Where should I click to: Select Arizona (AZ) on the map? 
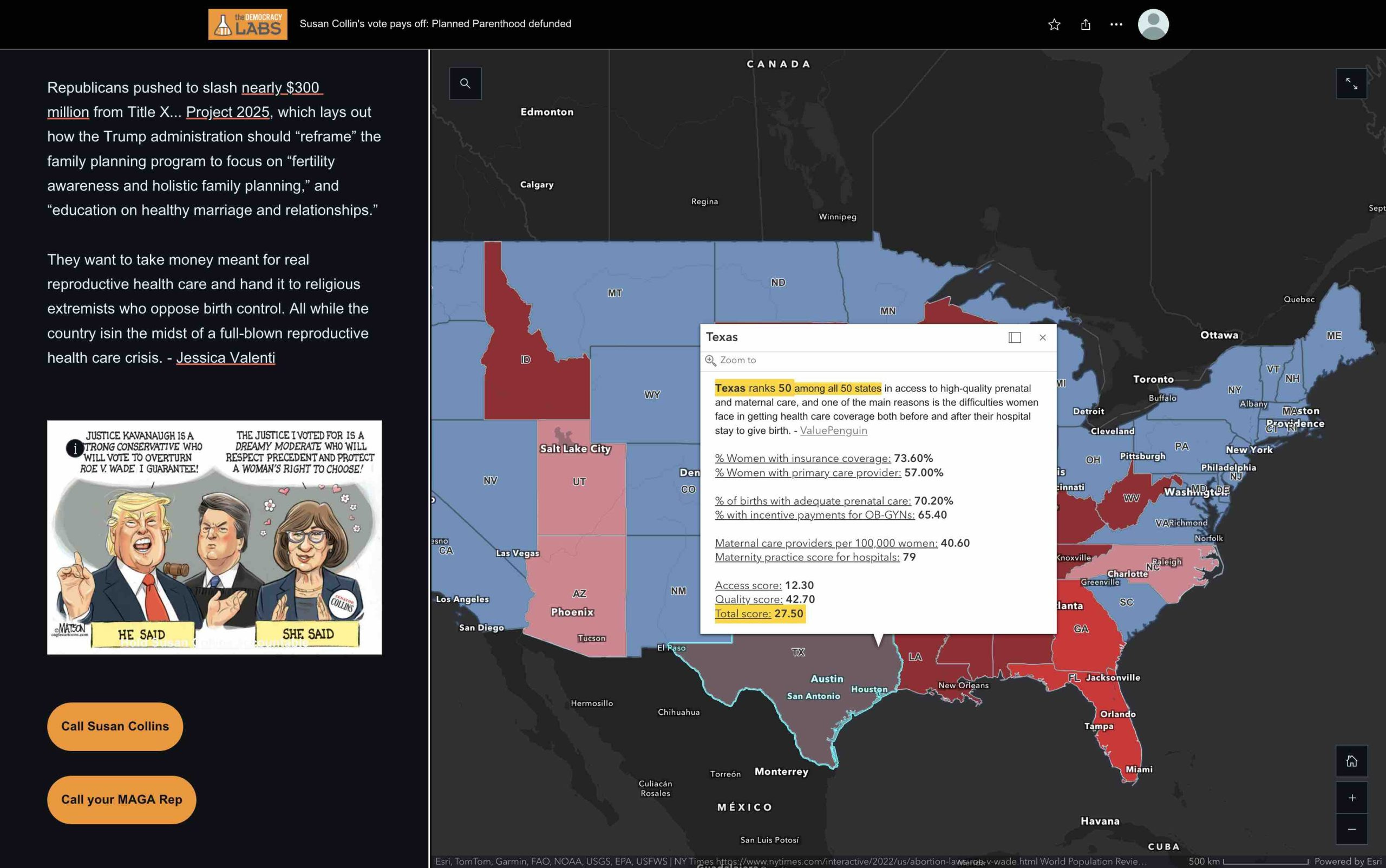coord(579,593)
